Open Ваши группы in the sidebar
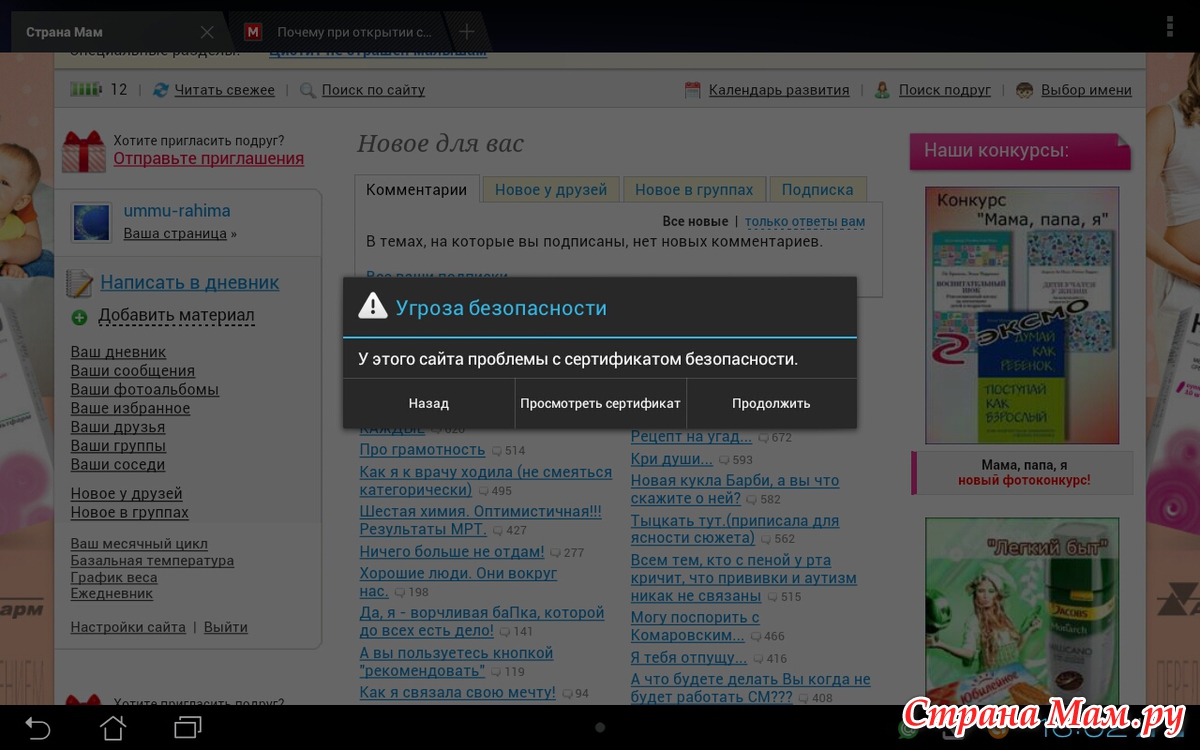 pyautogui.click(x=118, y=446)
